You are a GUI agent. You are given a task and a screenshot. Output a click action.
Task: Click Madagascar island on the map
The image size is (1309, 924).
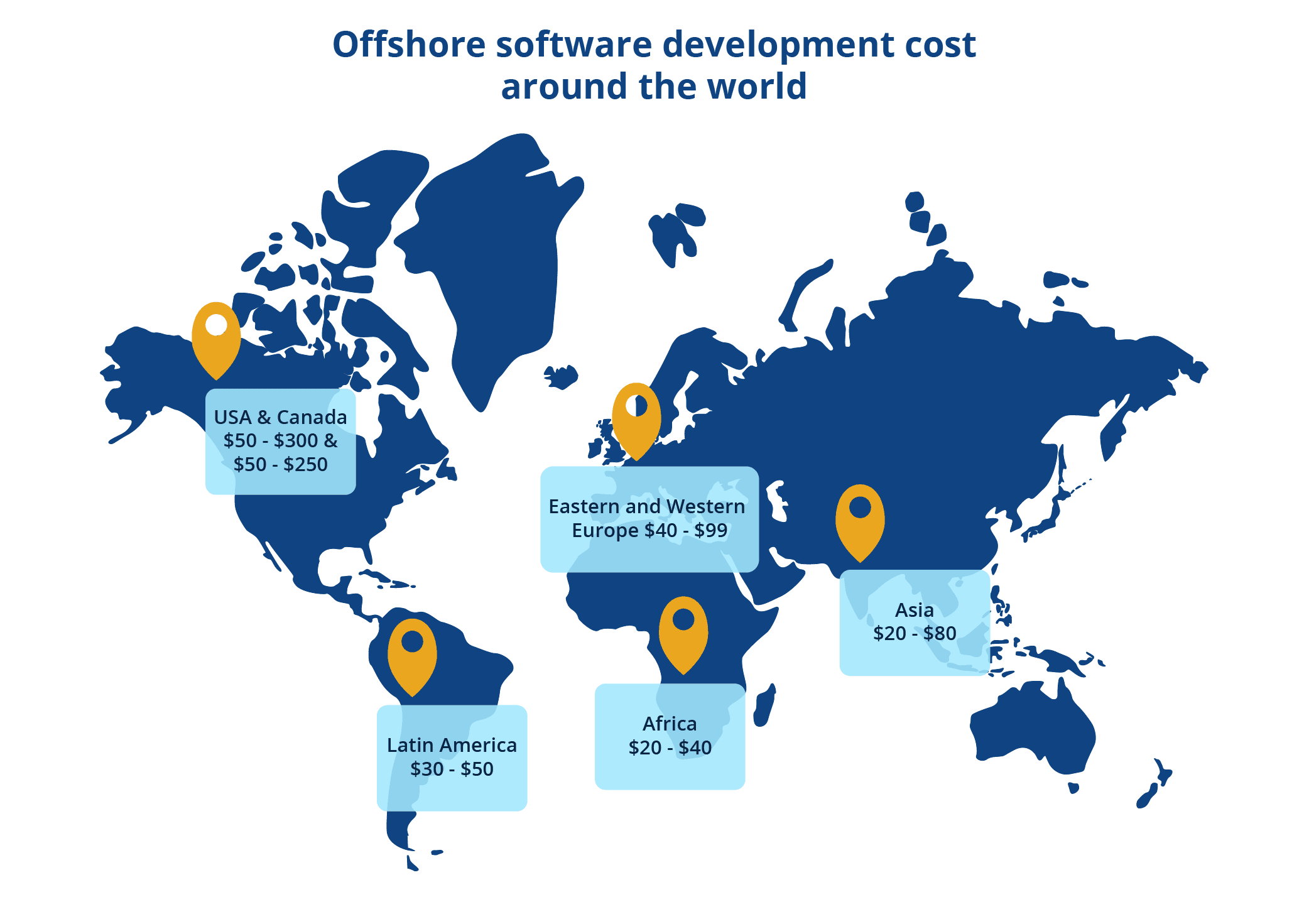point(764,706)
